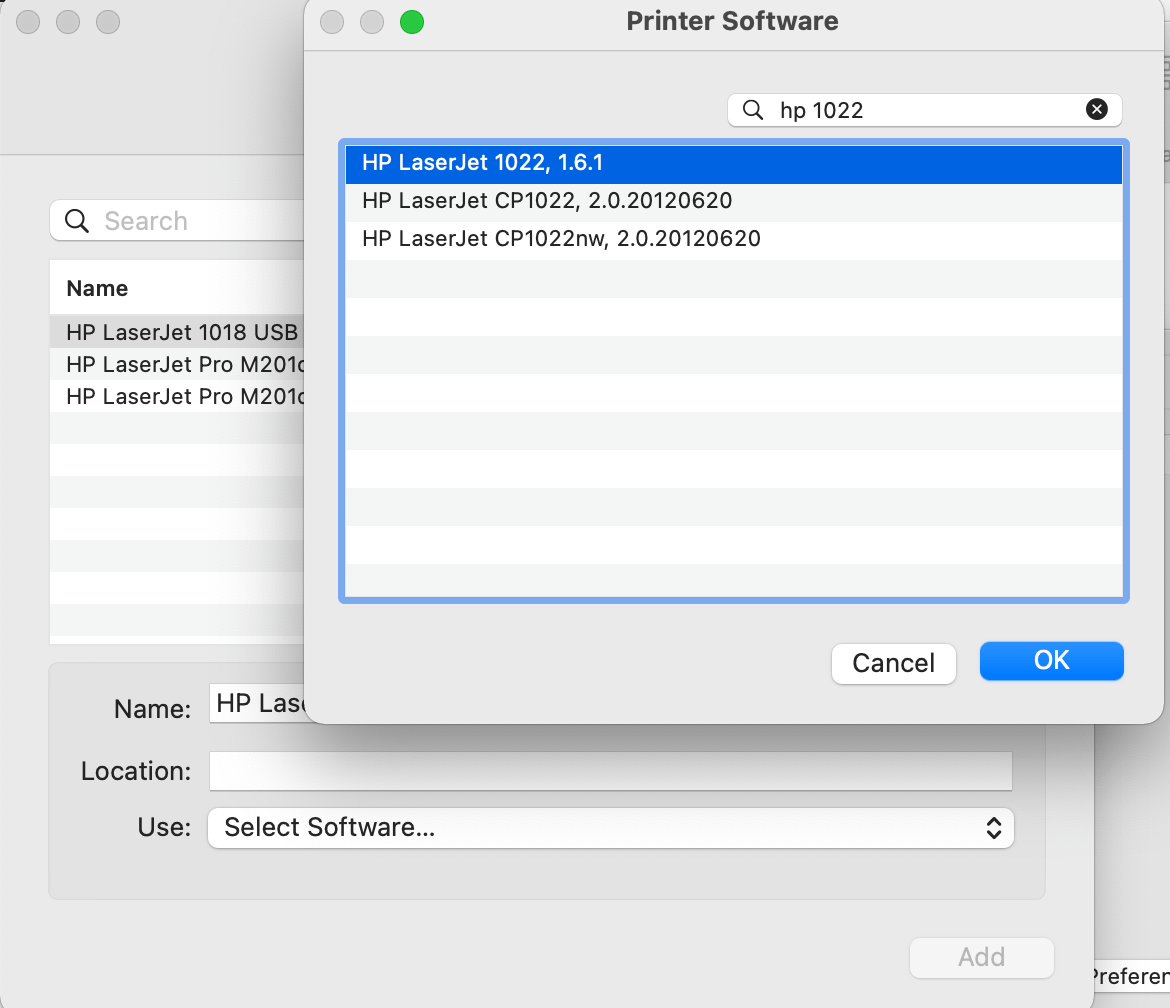Zoom the Printer Software window with green button
The image size is (1170, 1008).
click(x=412, y=22)
